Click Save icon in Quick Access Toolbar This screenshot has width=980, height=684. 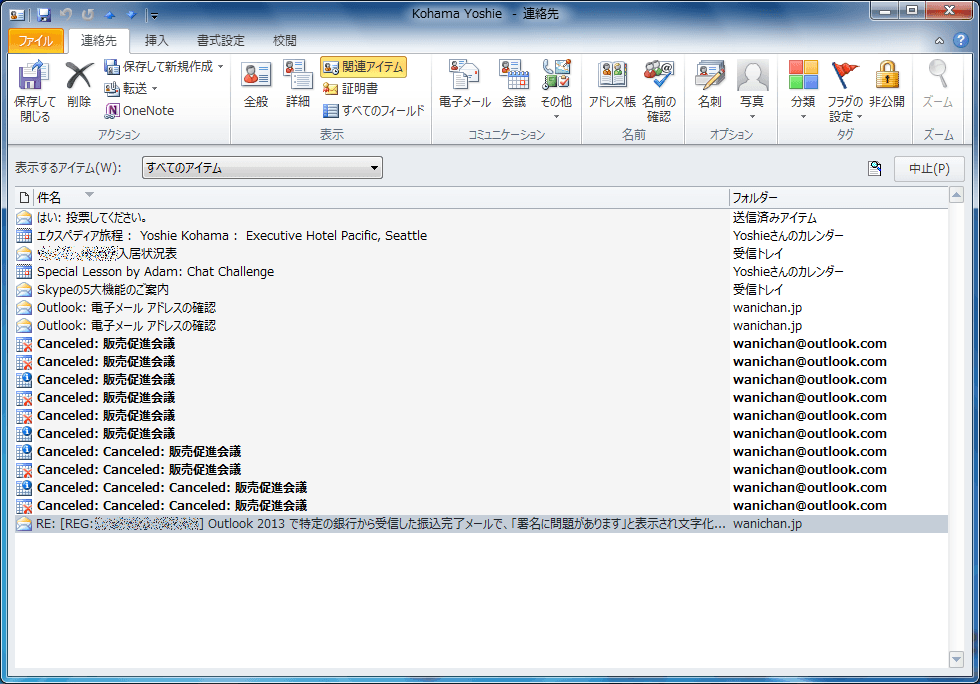[44, 14]
